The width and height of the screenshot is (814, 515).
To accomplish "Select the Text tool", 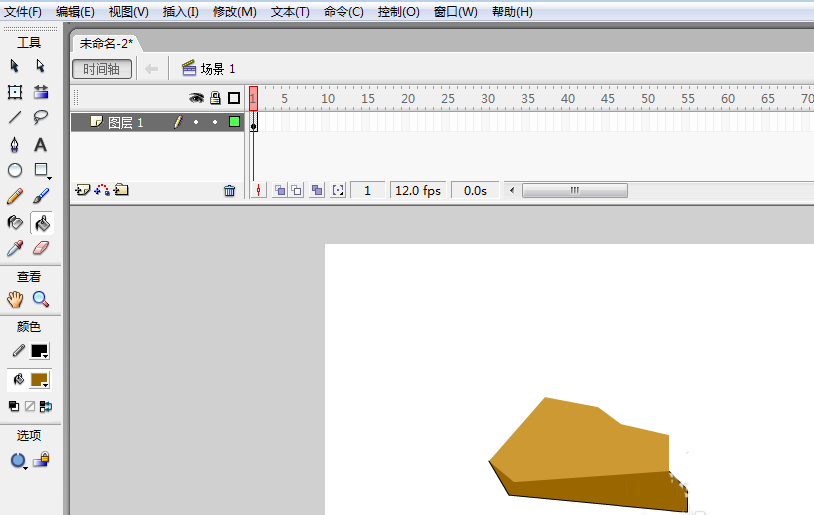I will (x=40, y=144).
